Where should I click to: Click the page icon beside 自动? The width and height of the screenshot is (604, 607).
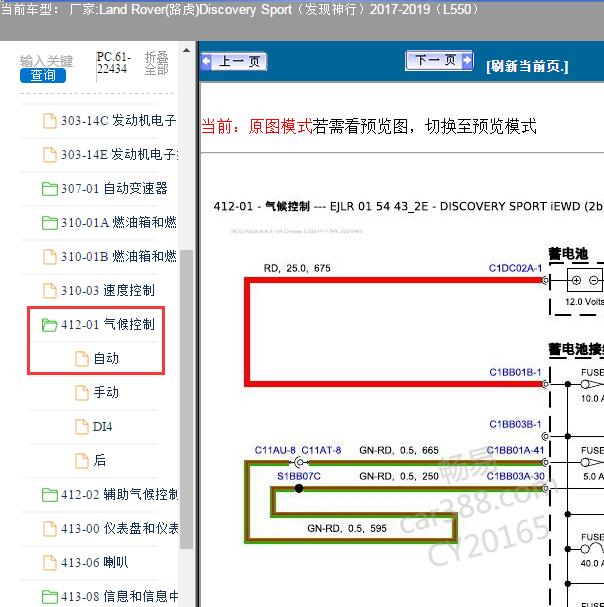[81, 358]
